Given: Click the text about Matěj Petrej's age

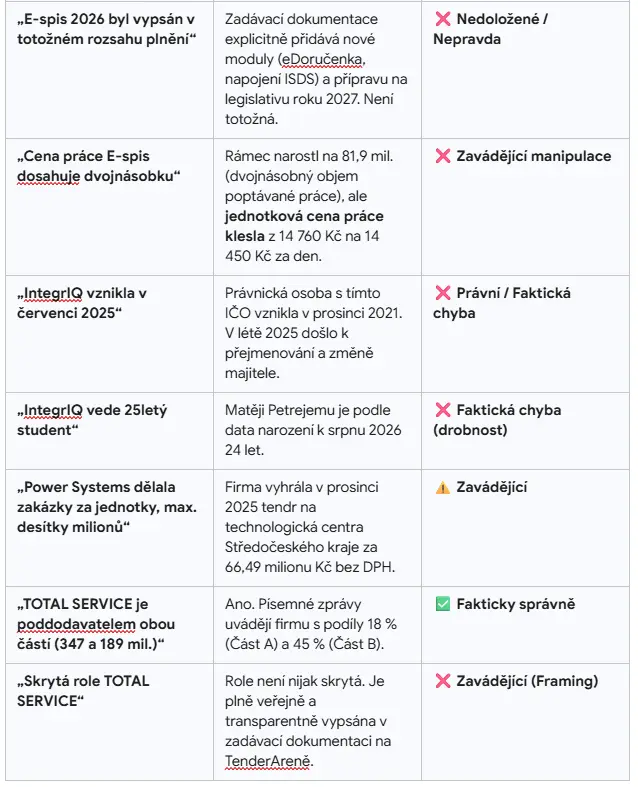Looking at the screenshot, I should [x=313, y=430].
